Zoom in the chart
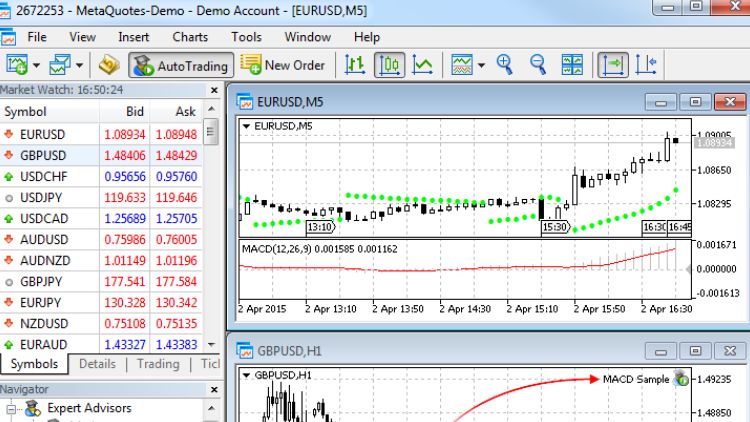The width and height of the screenshot is (750, 422). [505, 65]
